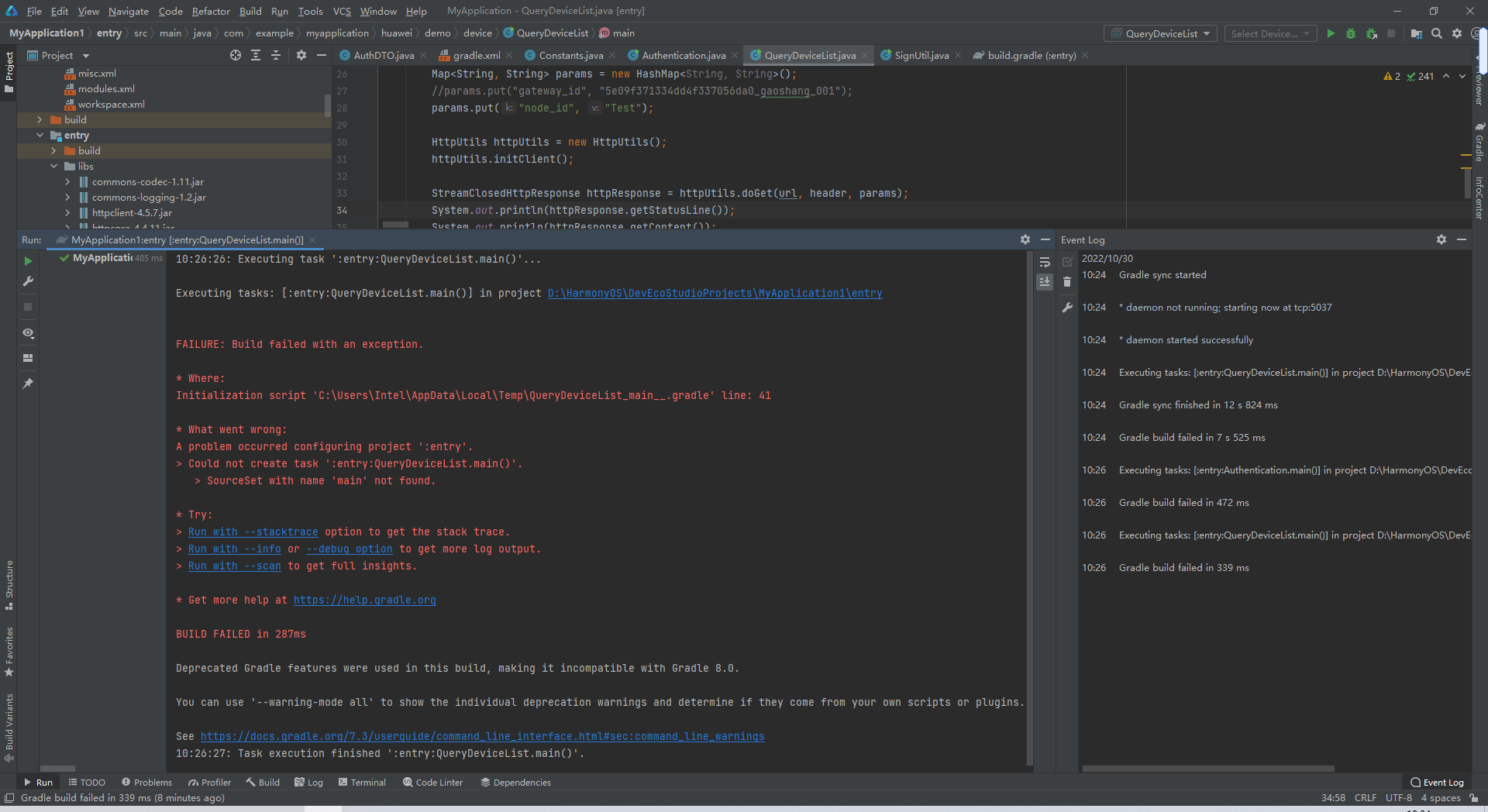The width and height of the screenshot is (1488, 812).
Task: Start debugging with the green bug icon
Action: [x=1351, y=33]
